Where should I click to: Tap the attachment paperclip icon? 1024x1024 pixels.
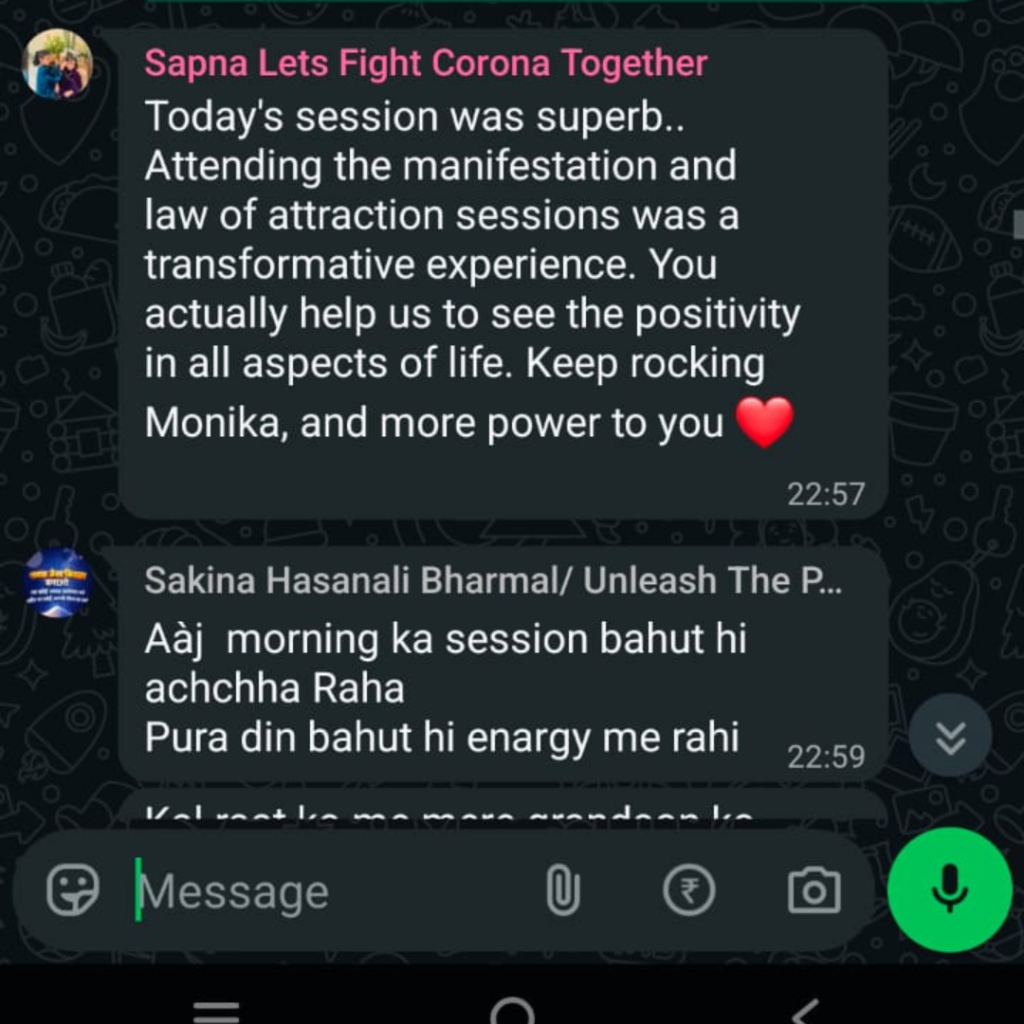point(562,889)
